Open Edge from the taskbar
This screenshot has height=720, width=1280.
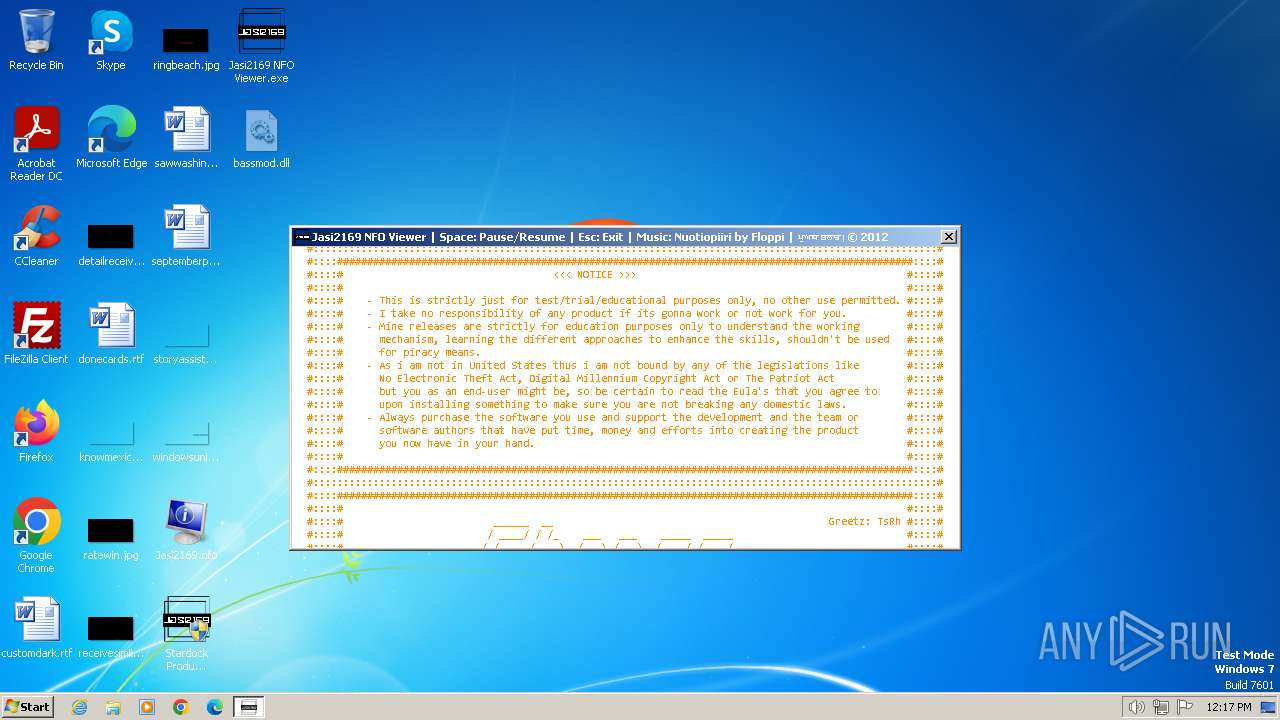pos(215,707)
